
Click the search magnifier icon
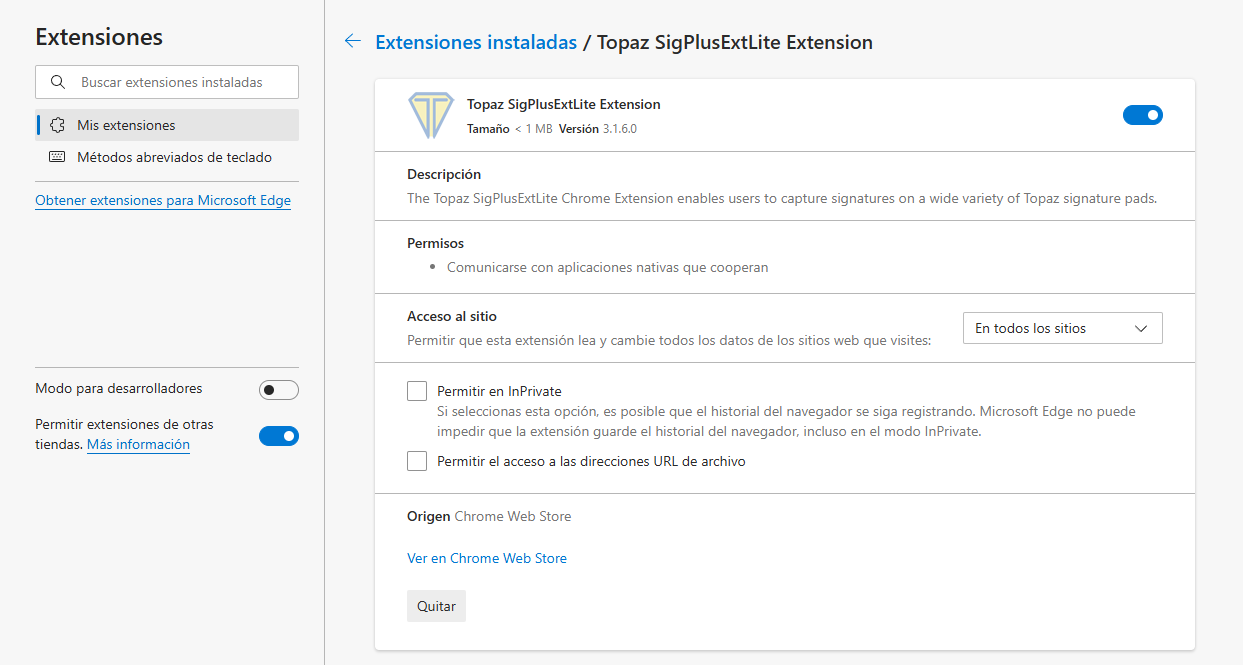tap(58, 82)
